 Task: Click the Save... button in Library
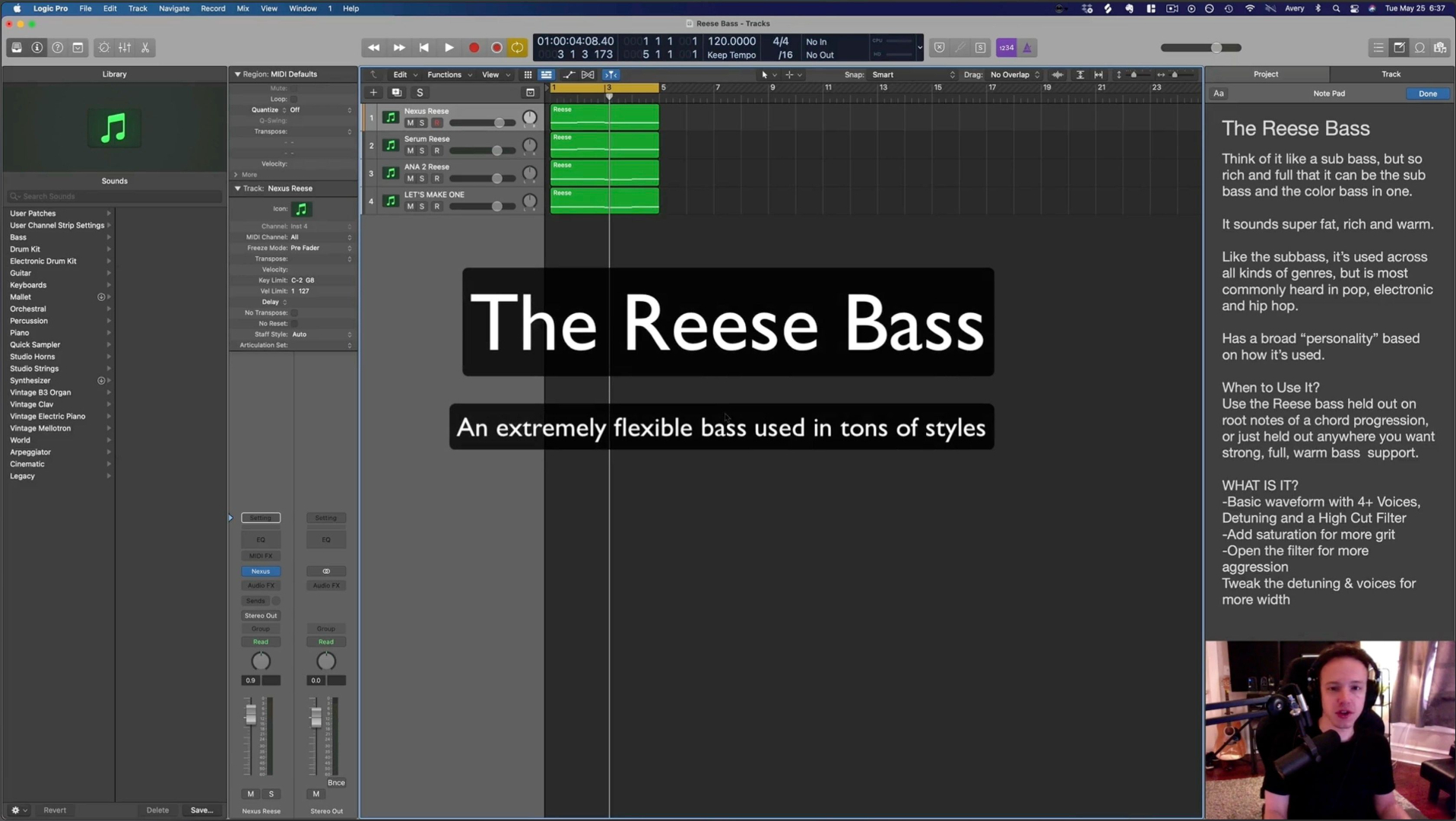[201, 810]
